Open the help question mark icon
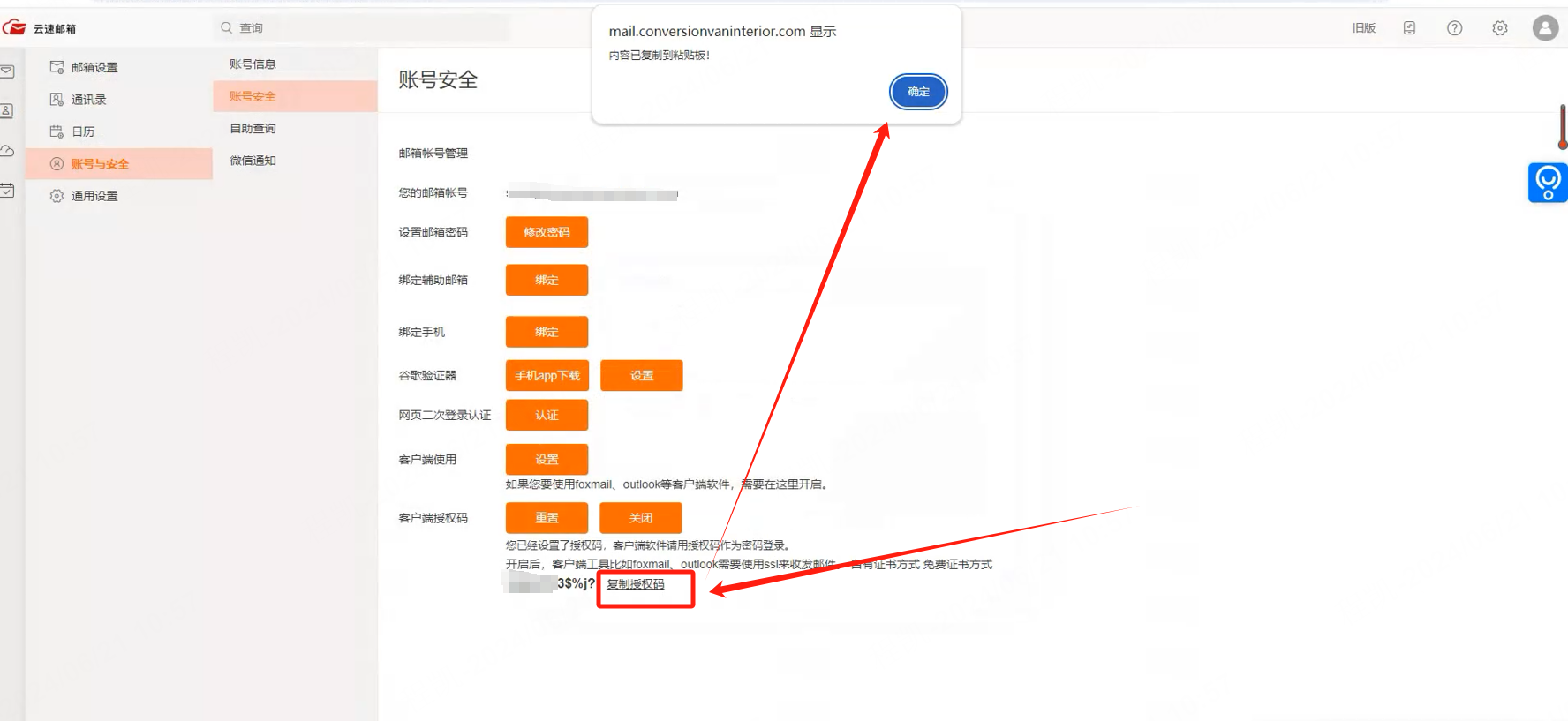The image size is (1568, 721). (x=1454, y=28)
